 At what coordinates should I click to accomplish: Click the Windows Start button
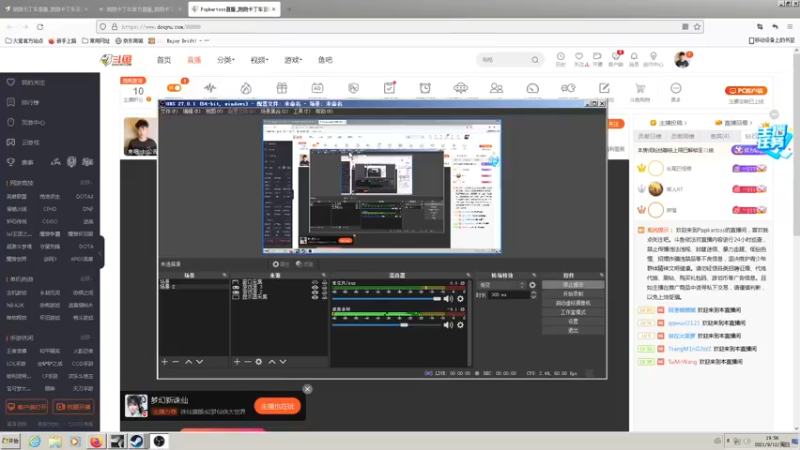10,441
